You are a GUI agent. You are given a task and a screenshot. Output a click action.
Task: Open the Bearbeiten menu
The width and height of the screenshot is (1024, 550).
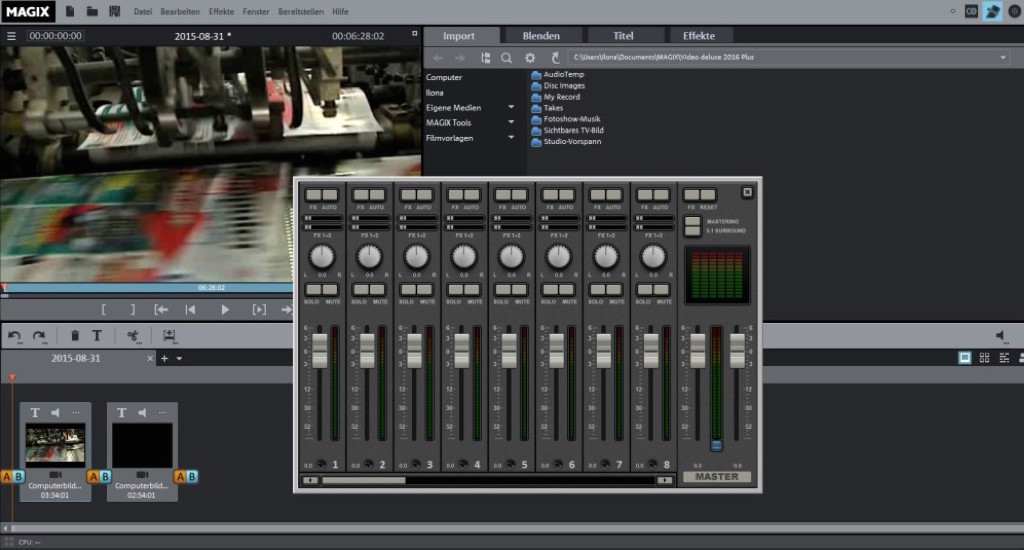pos(180,12)
